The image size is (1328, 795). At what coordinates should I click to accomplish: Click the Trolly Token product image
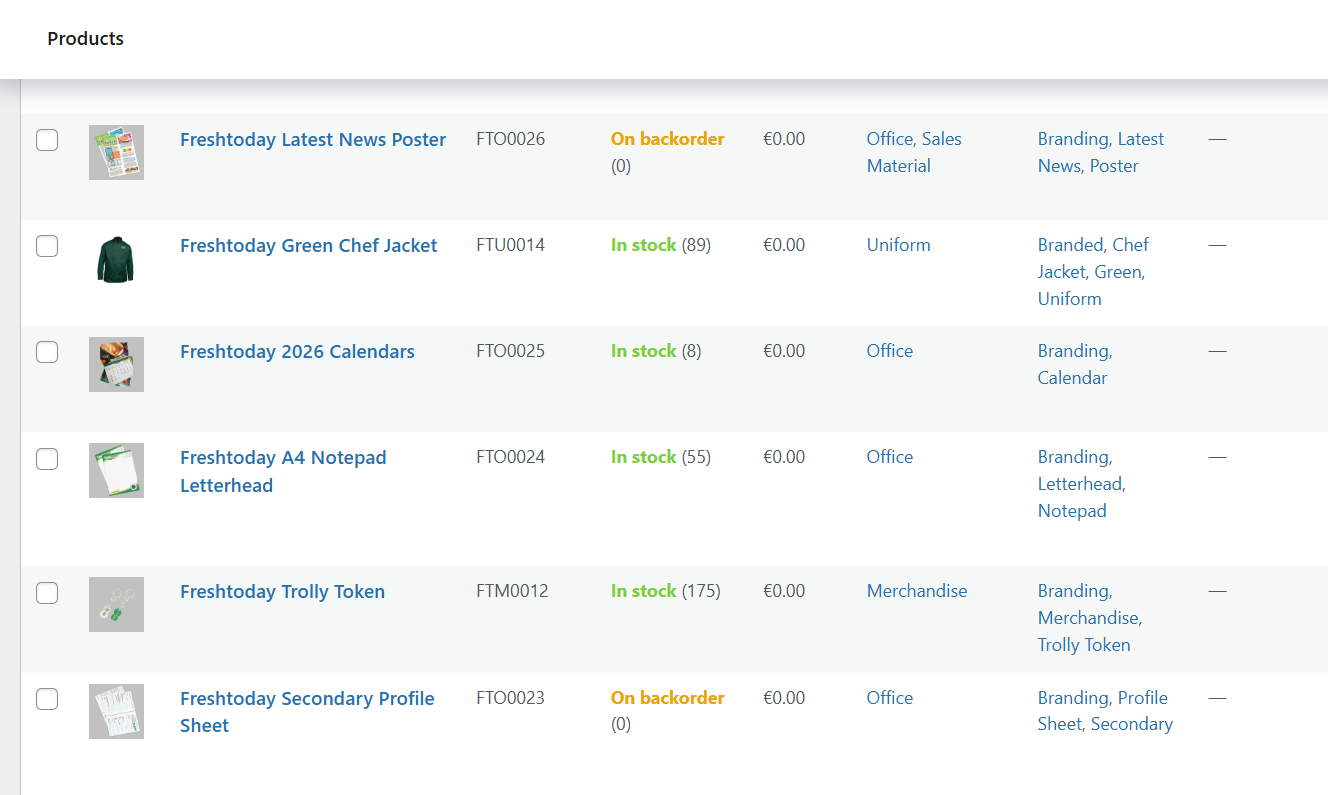[x=116, y=604]
